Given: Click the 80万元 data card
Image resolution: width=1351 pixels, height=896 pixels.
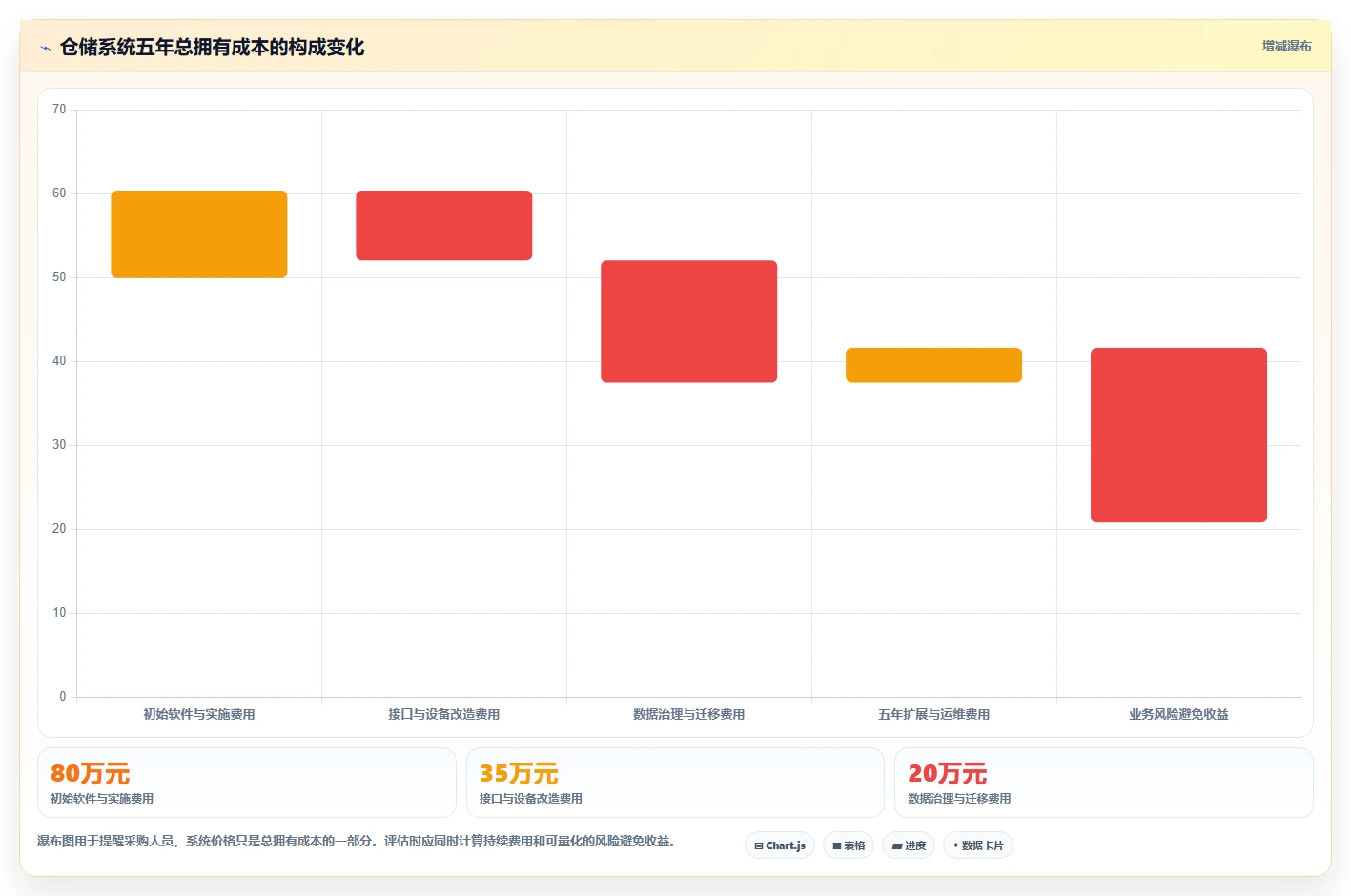Looking at the screenshot, I should point(247,783).
